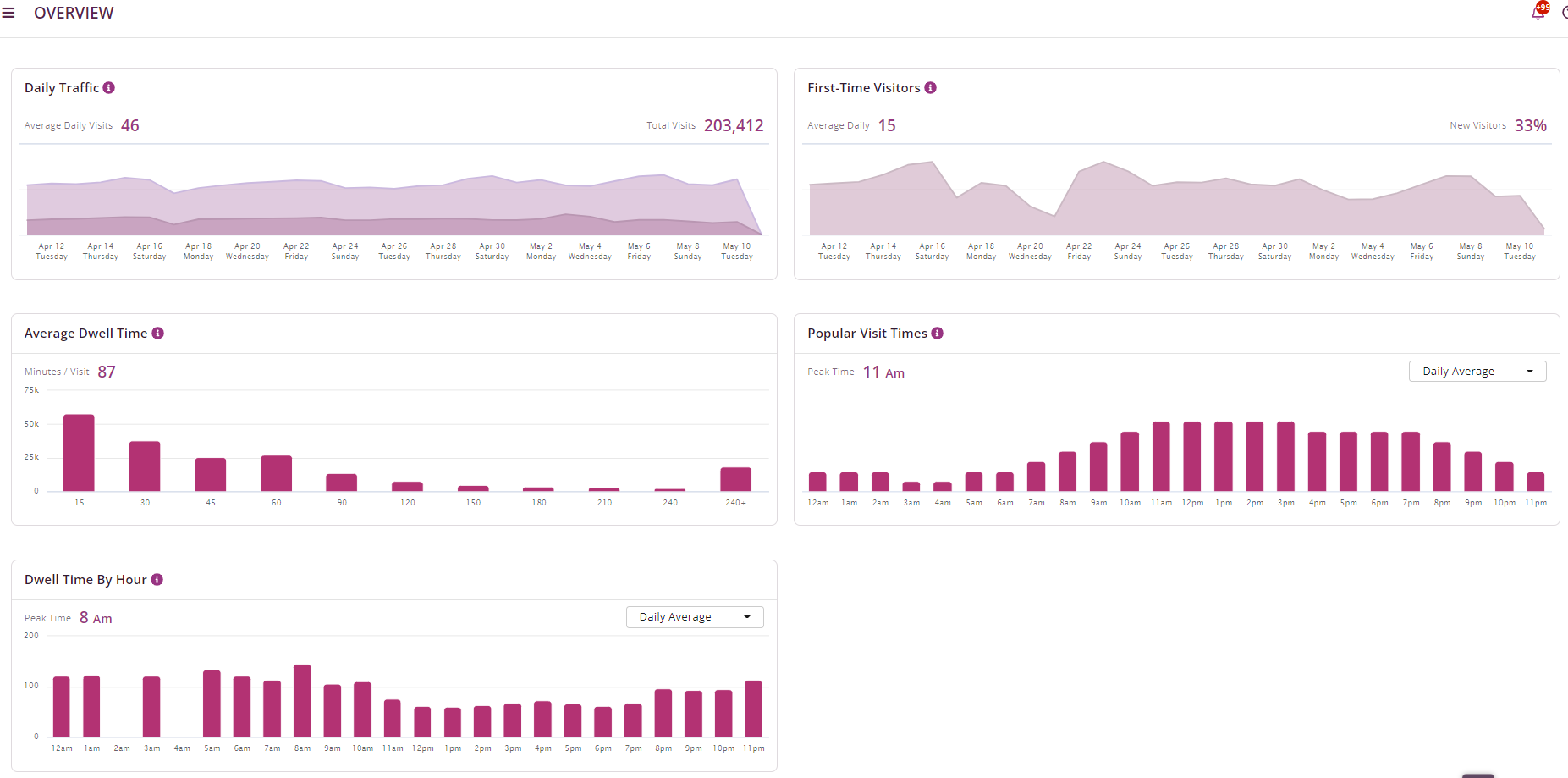Open Dwell Time By Hour Daily Average dropdown
This screenshot has height=778, width=1568.
(694, 617)
